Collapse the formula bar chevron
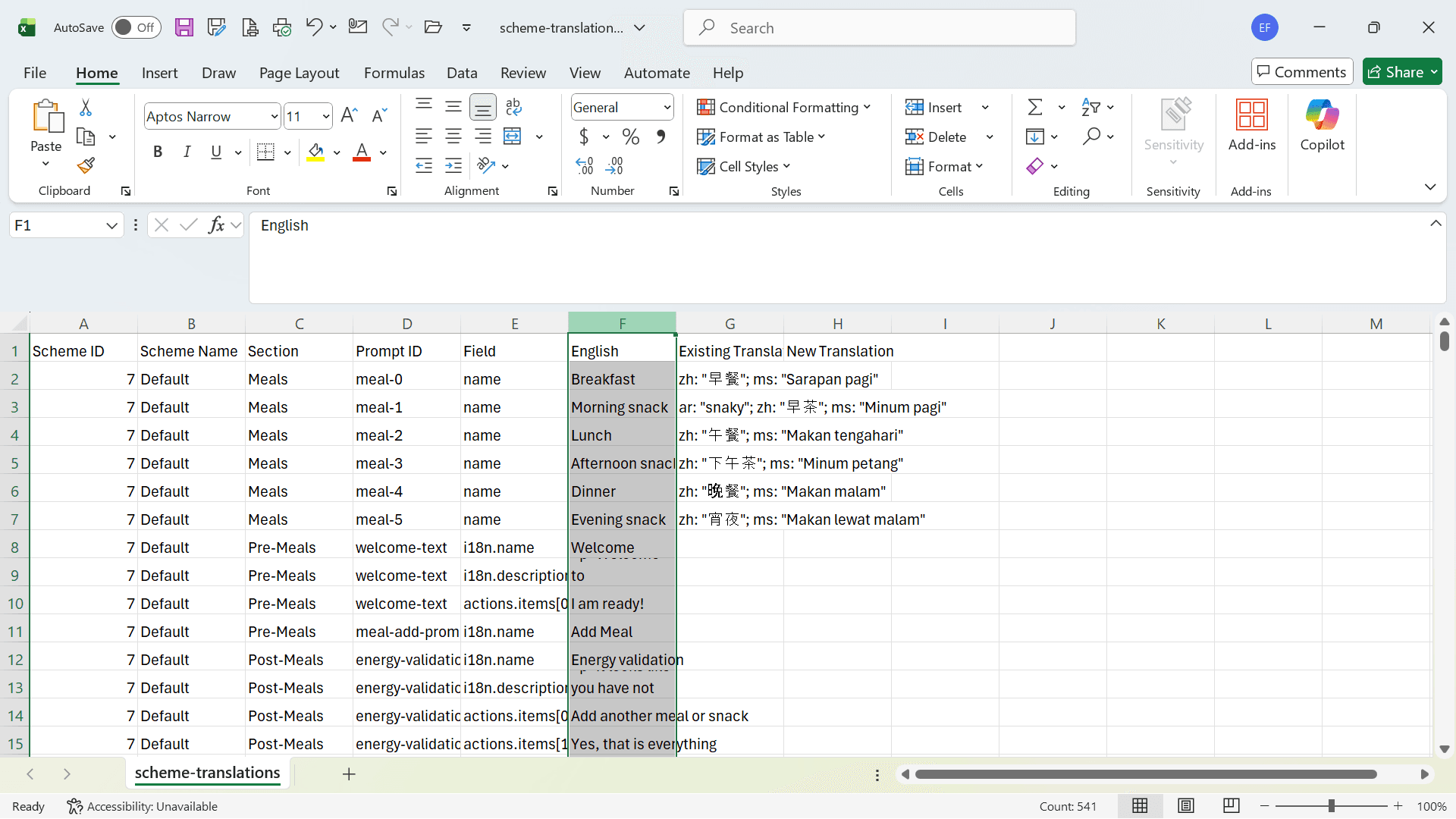Screen dimensions: 1456x819 pyautogui.click(x=1436, y=223)
